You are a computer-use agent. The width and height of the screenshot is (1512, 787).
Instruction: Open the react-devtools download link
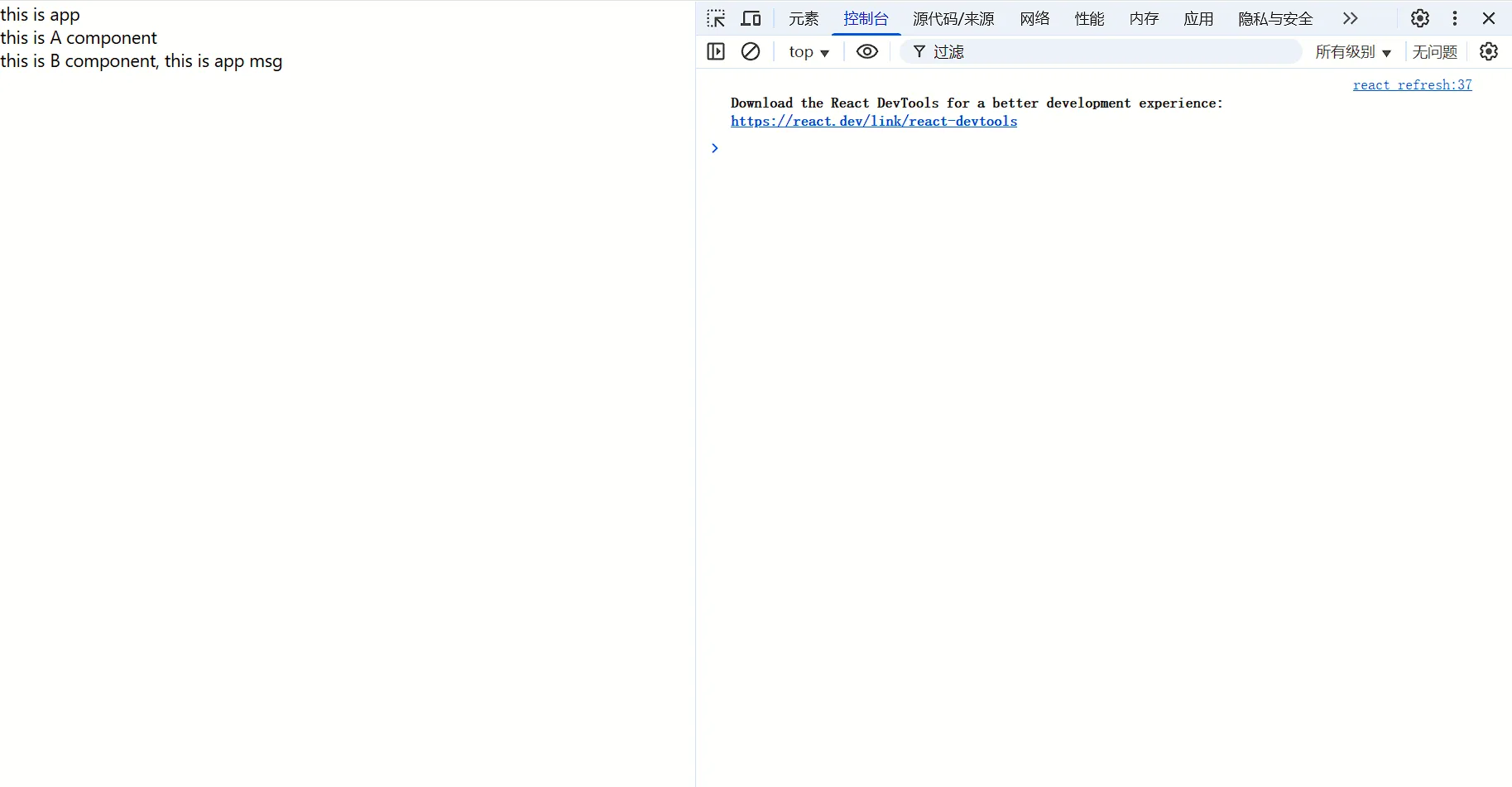coord(874,122)
